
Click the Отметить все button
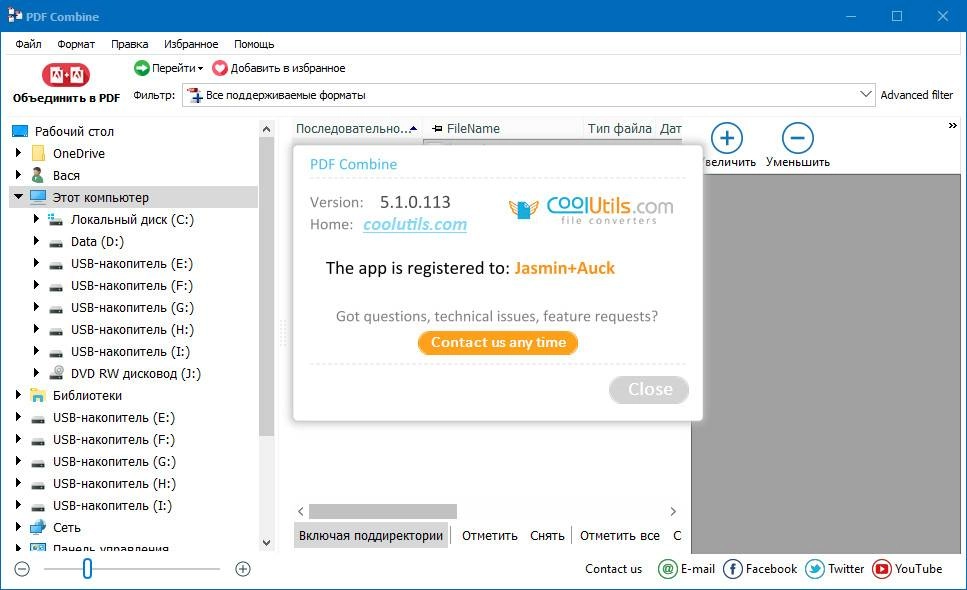click(620, 536)
